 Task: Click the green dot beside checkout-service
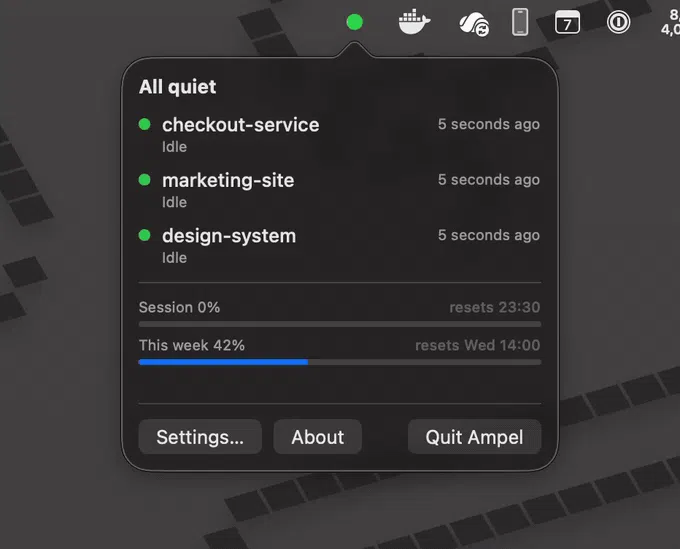coord(144,124)
